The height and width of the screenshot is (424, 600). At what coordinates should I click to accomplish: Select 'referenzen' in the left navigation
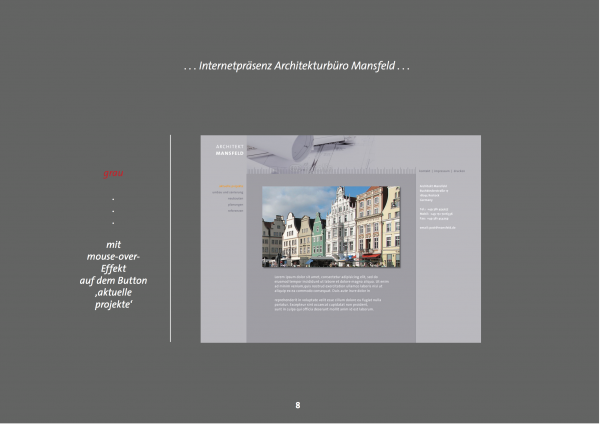(235, 210)
